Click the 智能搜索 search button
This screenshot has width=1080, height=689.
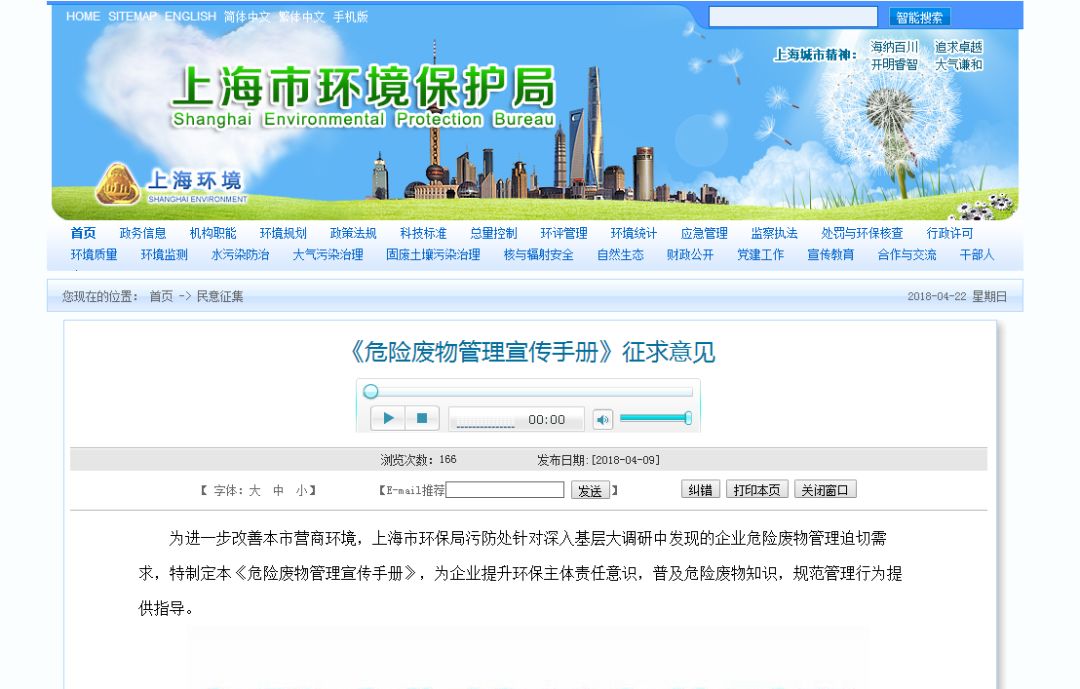click(x=920, y=17)
